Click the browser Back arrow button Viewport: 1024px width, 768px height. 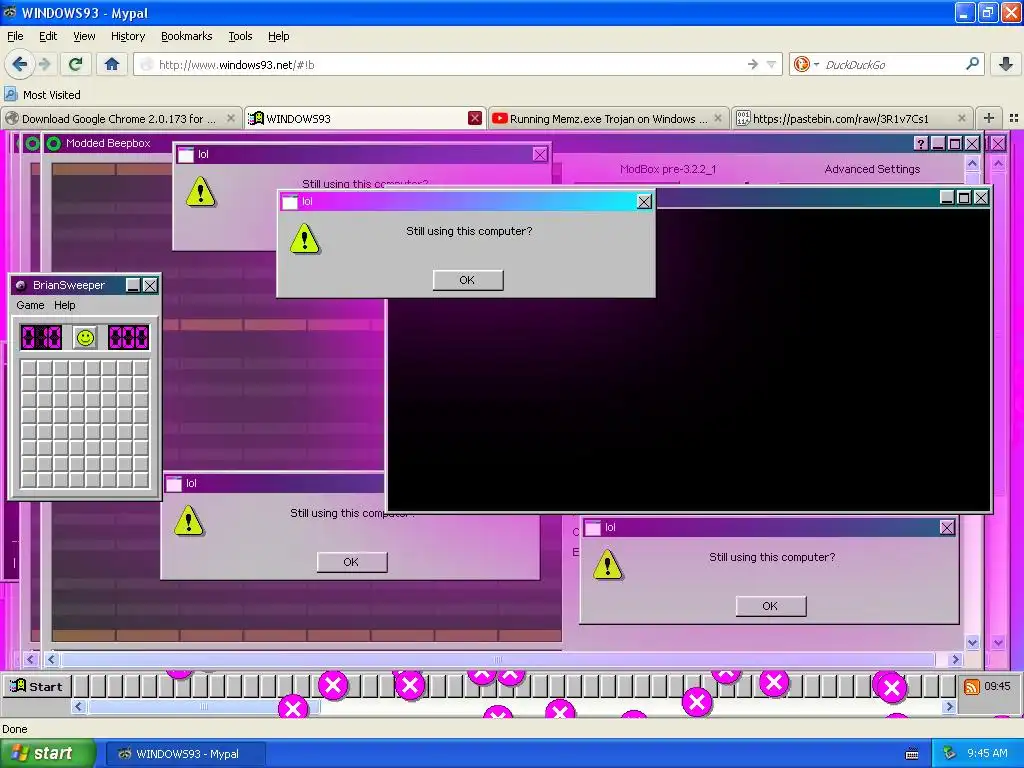pyautogui.click(x=19, y=64)
